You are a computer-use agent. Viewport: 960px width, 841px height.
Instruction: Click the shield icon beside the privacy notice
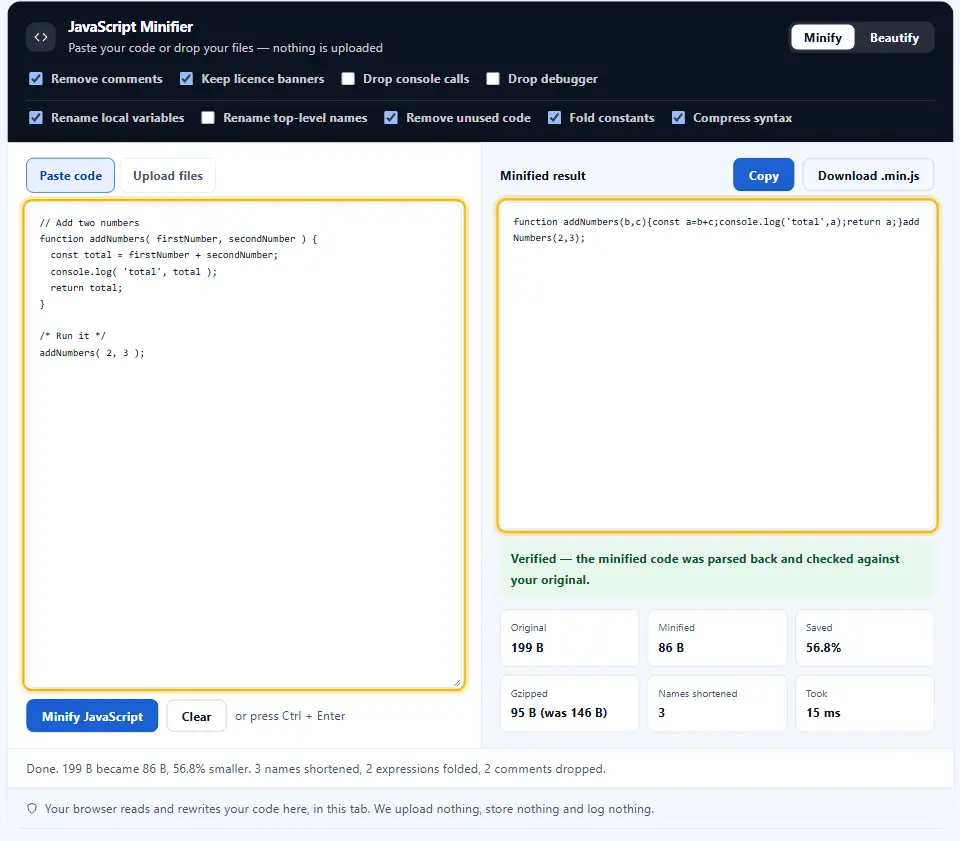pos(32,809)
